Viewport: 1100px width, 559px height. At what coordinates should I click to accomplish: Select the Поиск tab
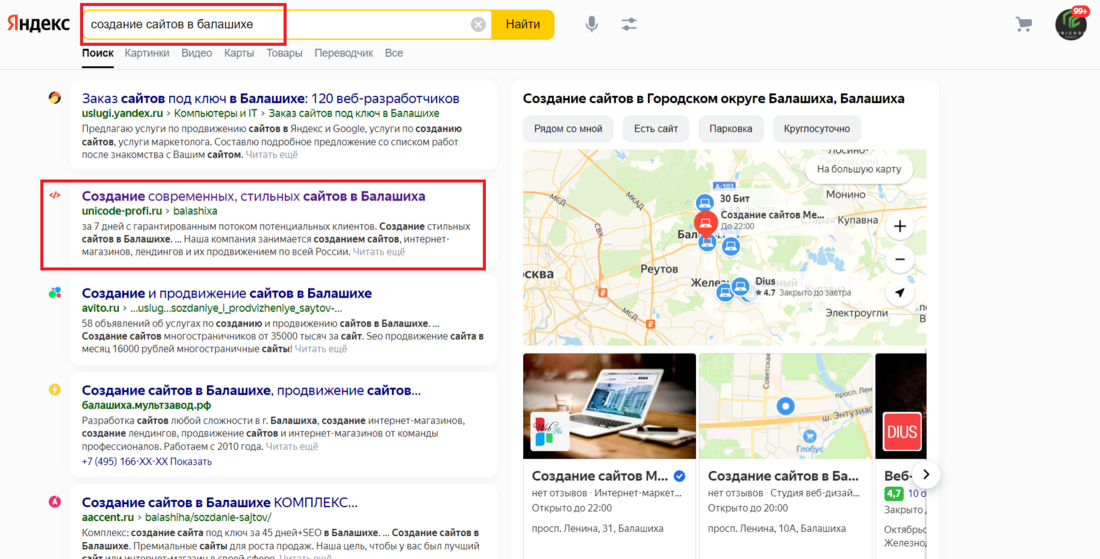pos(98,53)
